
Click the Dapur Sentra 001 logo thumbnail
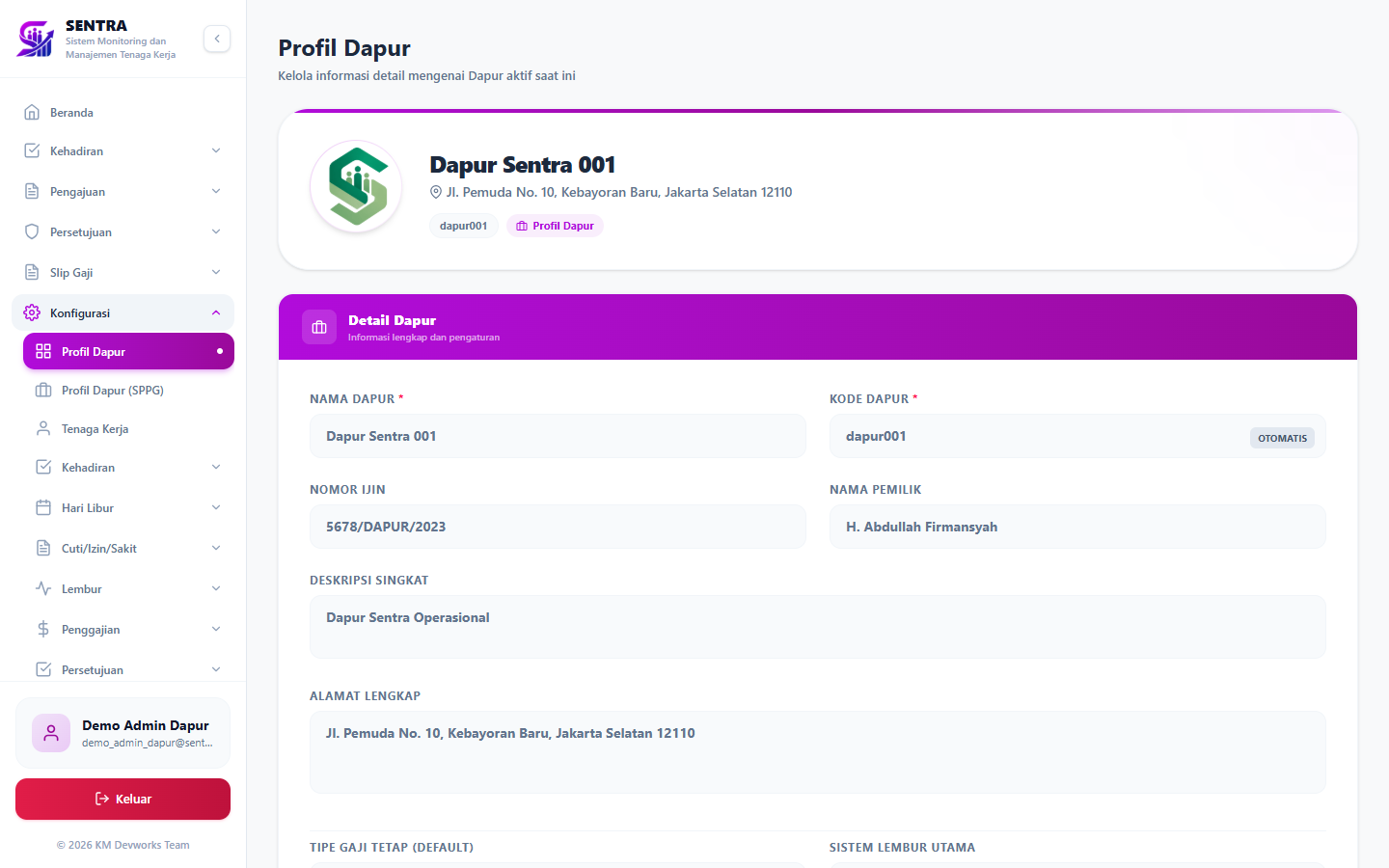[357, 186]
